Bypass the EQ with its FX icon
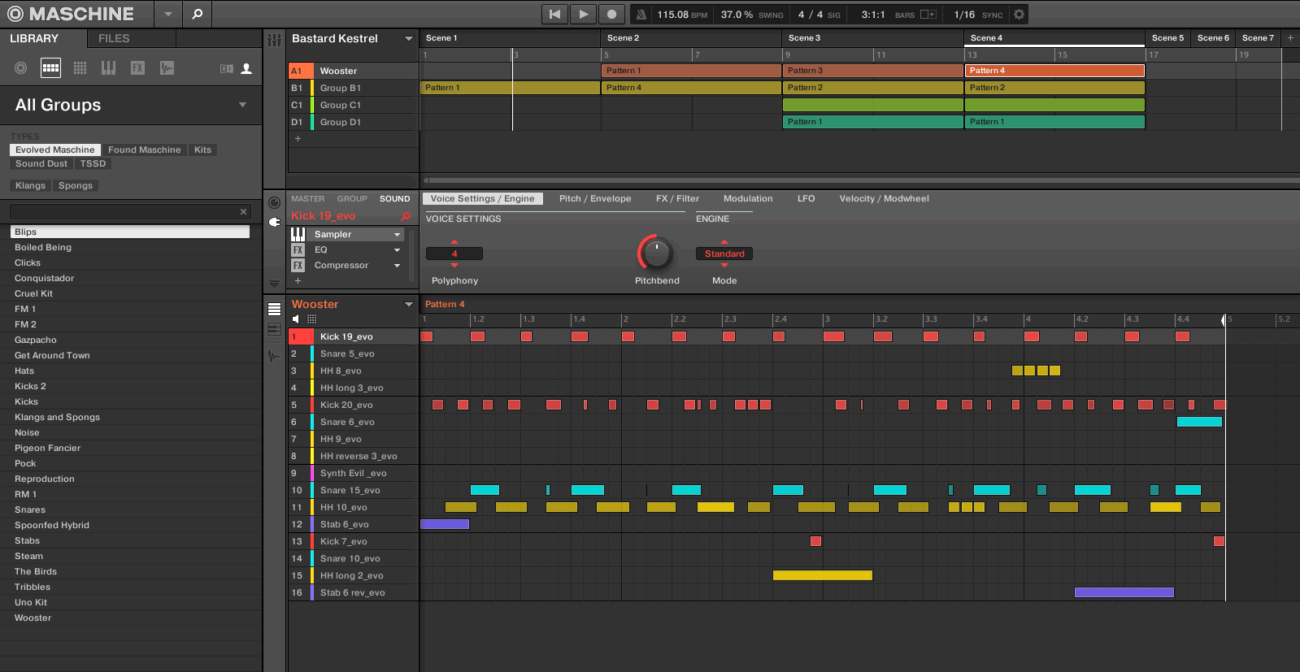The width and height of the screenshot is (1300, 672). click(x=298, y=250)
